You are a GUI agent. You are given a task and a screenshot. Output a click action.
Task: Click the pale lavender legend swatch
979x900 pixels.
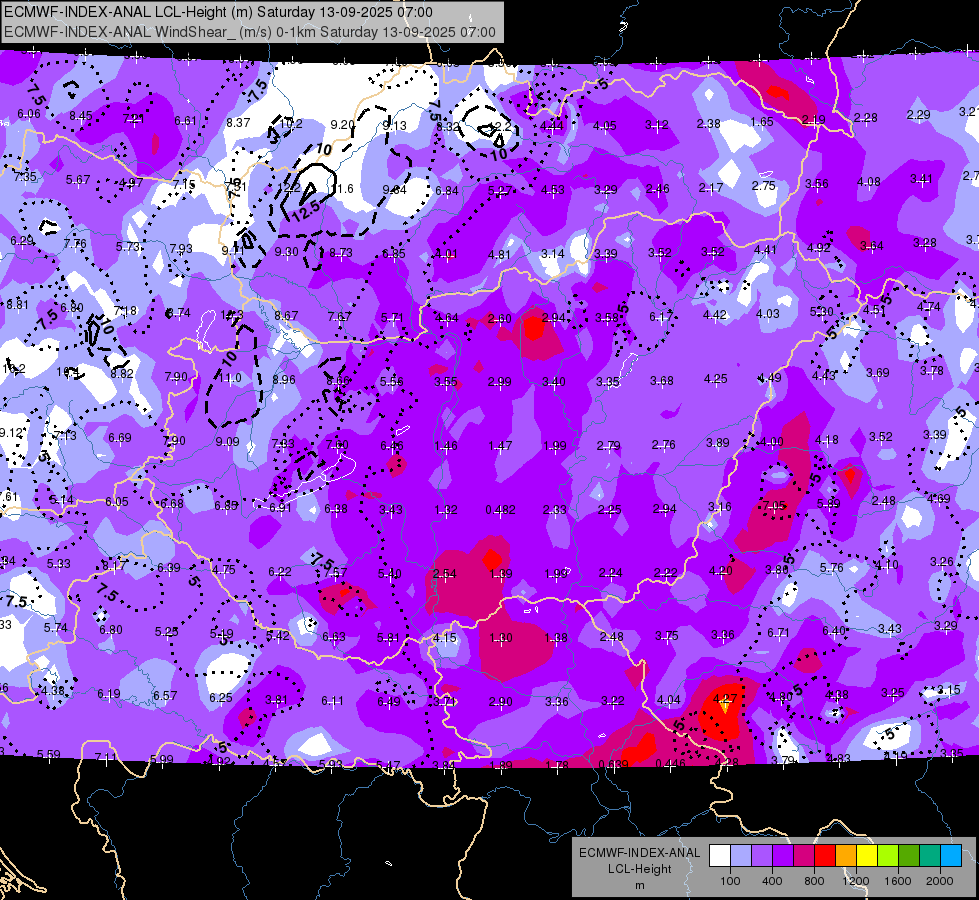click(x=741, y=855)
